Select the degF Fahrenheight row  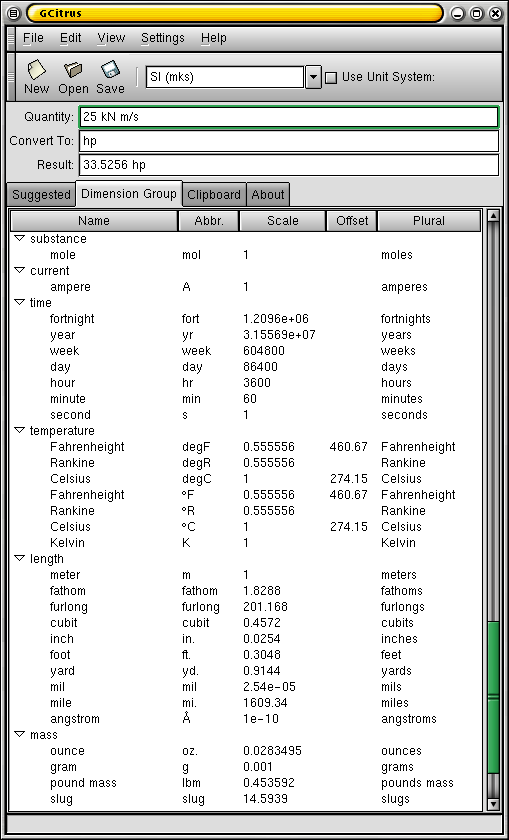click(245, 447)
